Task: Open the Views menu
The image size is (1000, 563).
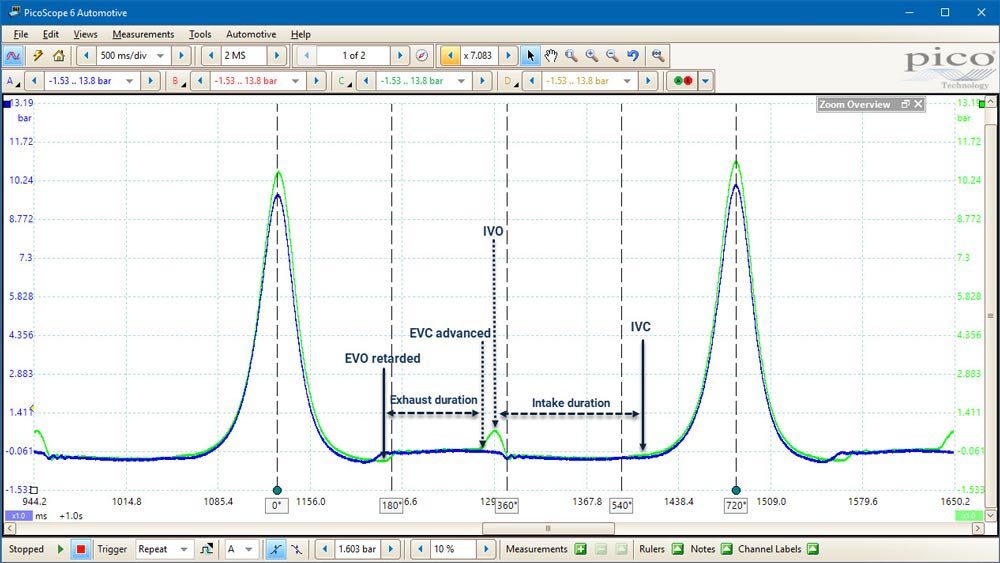Action: 85,34
